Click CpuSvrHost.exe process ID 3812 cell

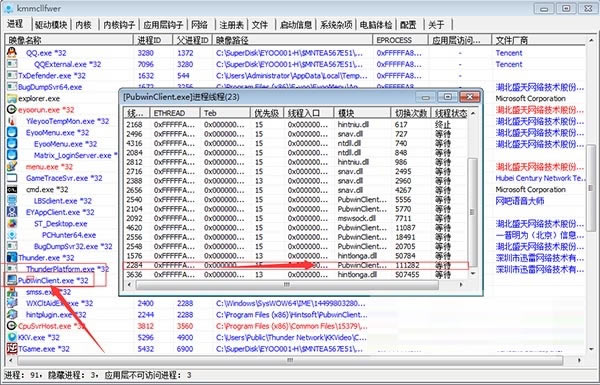(145, 326)
